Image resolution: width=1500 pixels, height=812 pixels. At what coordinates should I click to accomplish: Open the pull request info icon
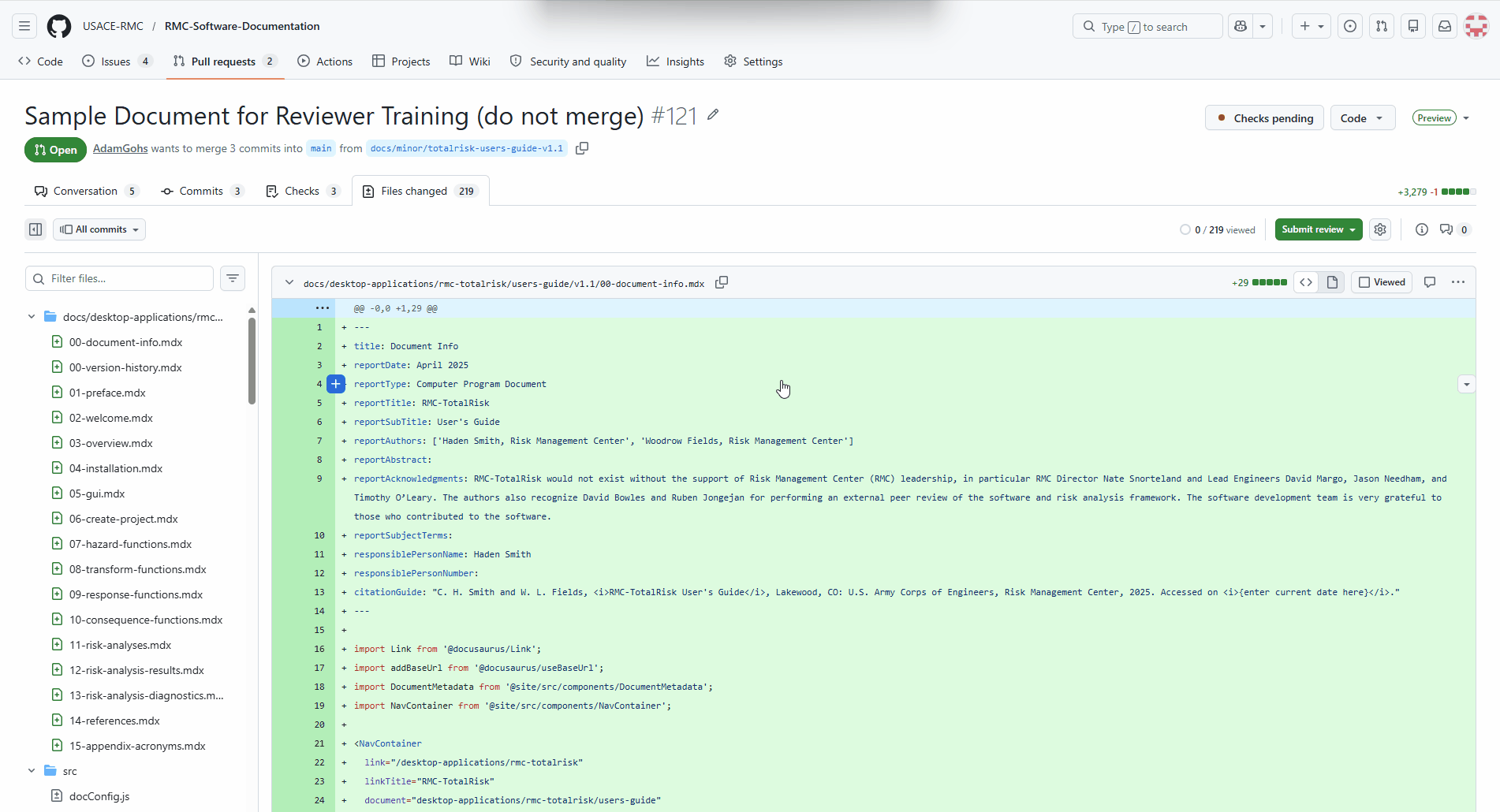tap(1422, 229)
